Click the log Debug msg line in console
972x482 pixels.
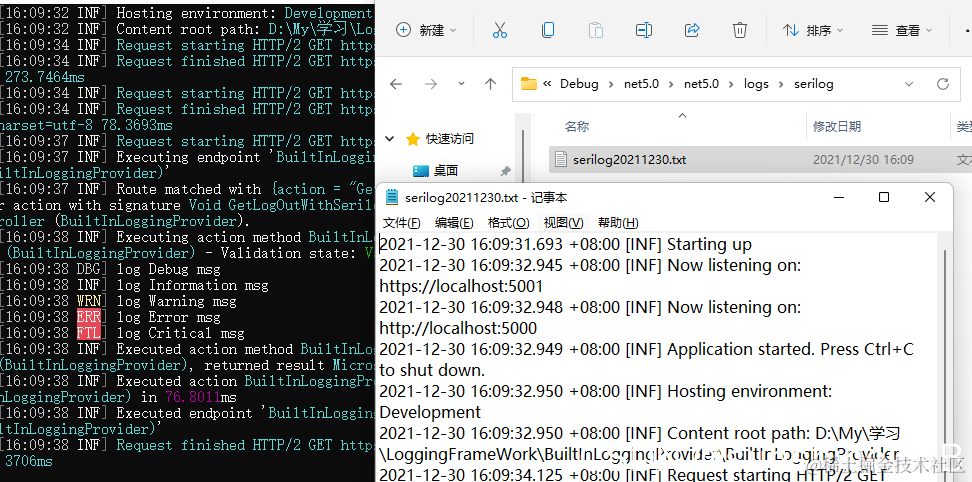pos(169,269)
